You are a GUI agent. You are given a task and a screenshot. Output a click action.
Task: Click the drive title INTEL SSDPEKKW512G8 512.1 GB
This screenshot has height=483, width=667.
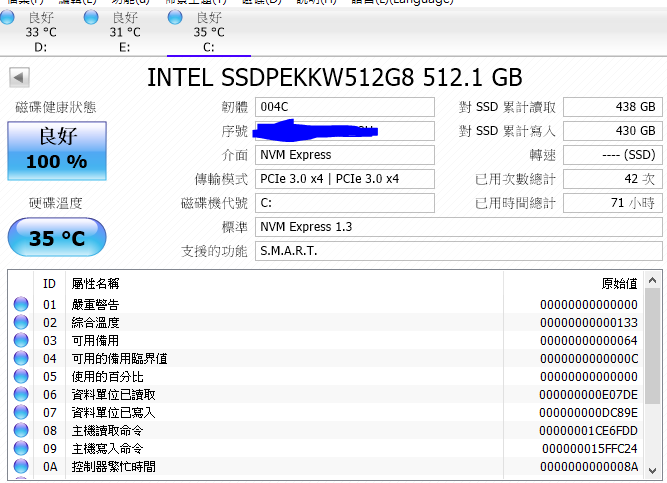334,77
